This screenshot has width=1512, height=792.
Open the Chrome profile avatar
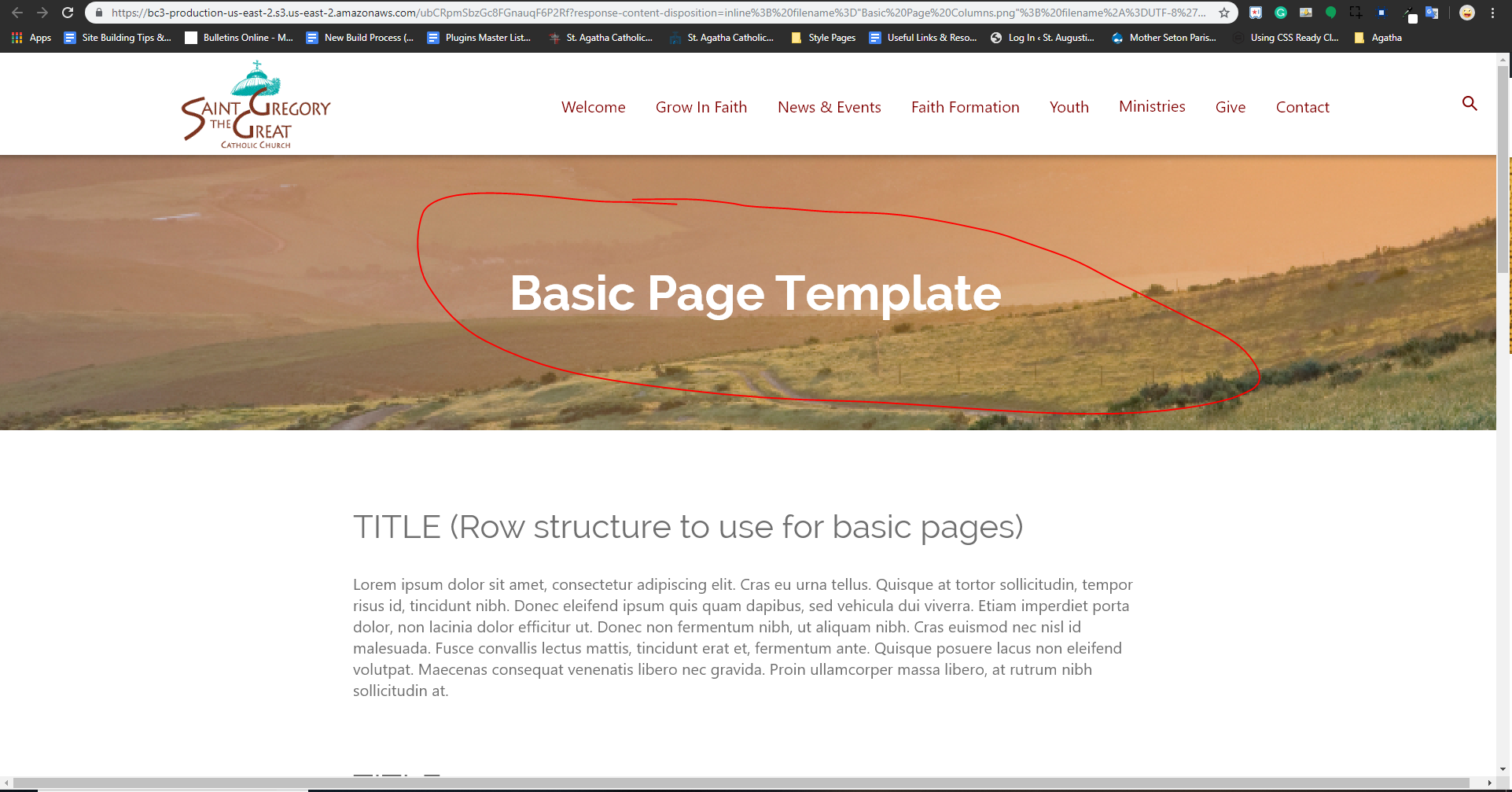[1467, 13]
